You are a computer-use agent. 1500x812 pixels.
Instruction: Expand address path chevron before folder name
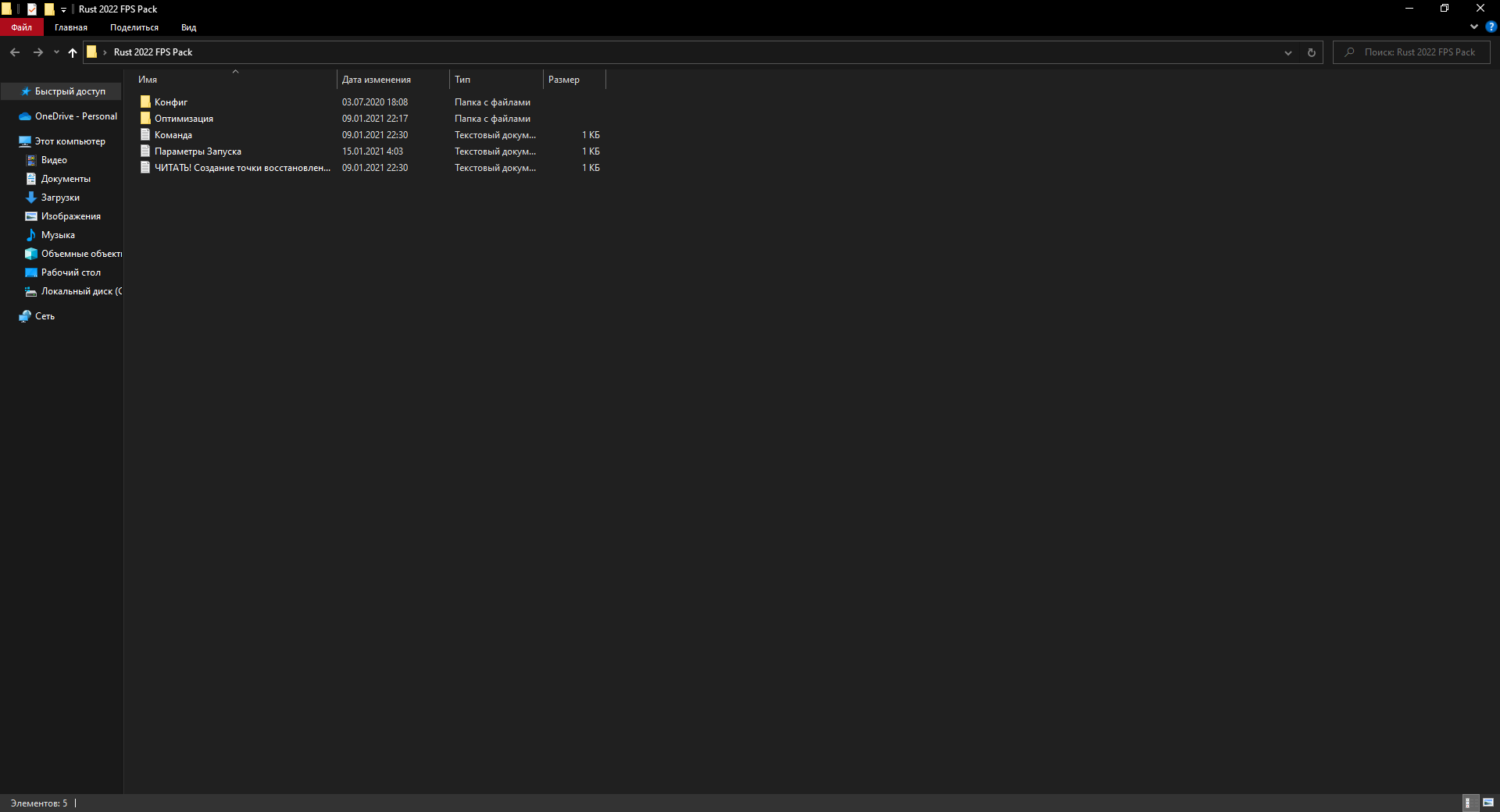point(105,52)
